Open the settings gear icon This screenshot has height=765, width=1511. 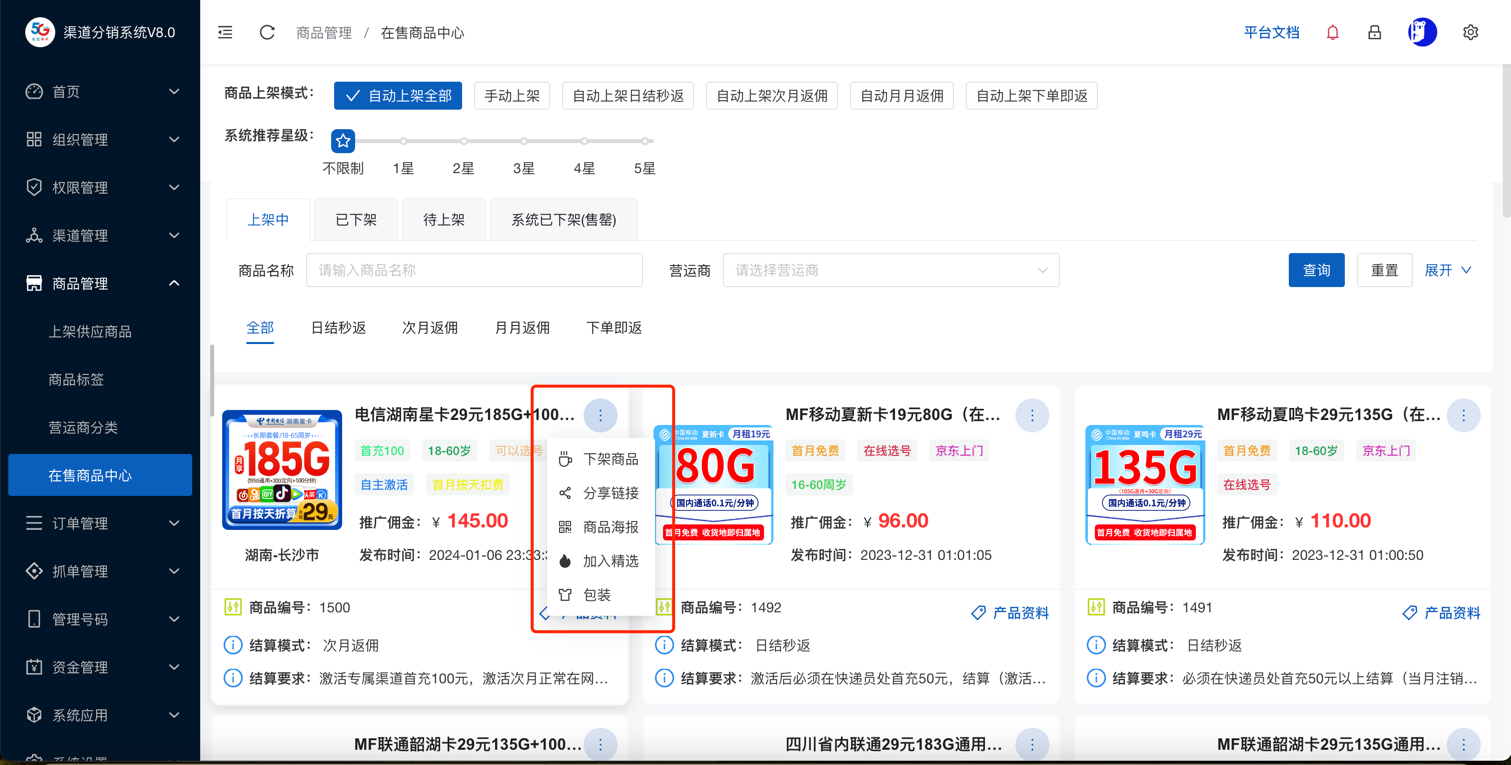[x=1470, y=33]
